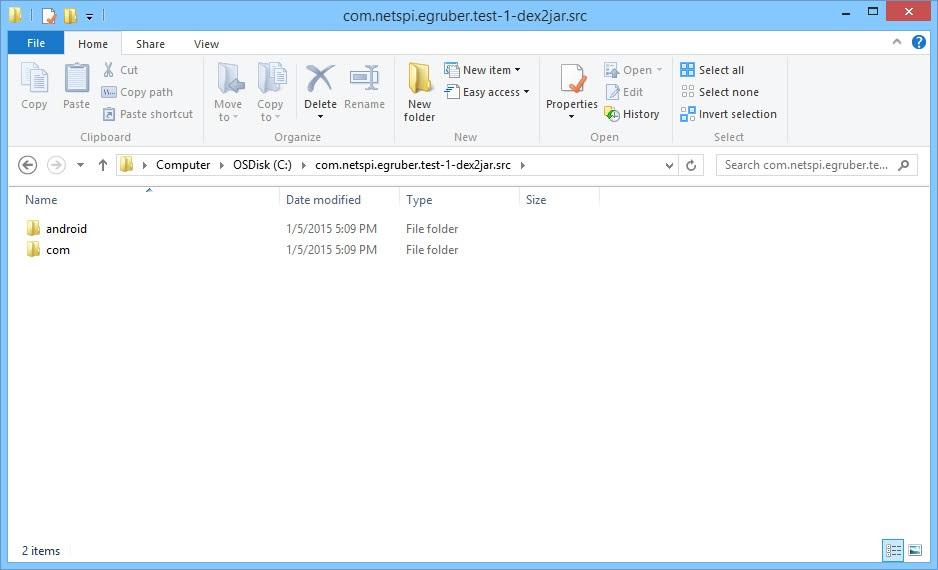The height and width of the screenshot is (570, 938).
Task: Switch to the View ribbon tab
Action: [206, 44]
